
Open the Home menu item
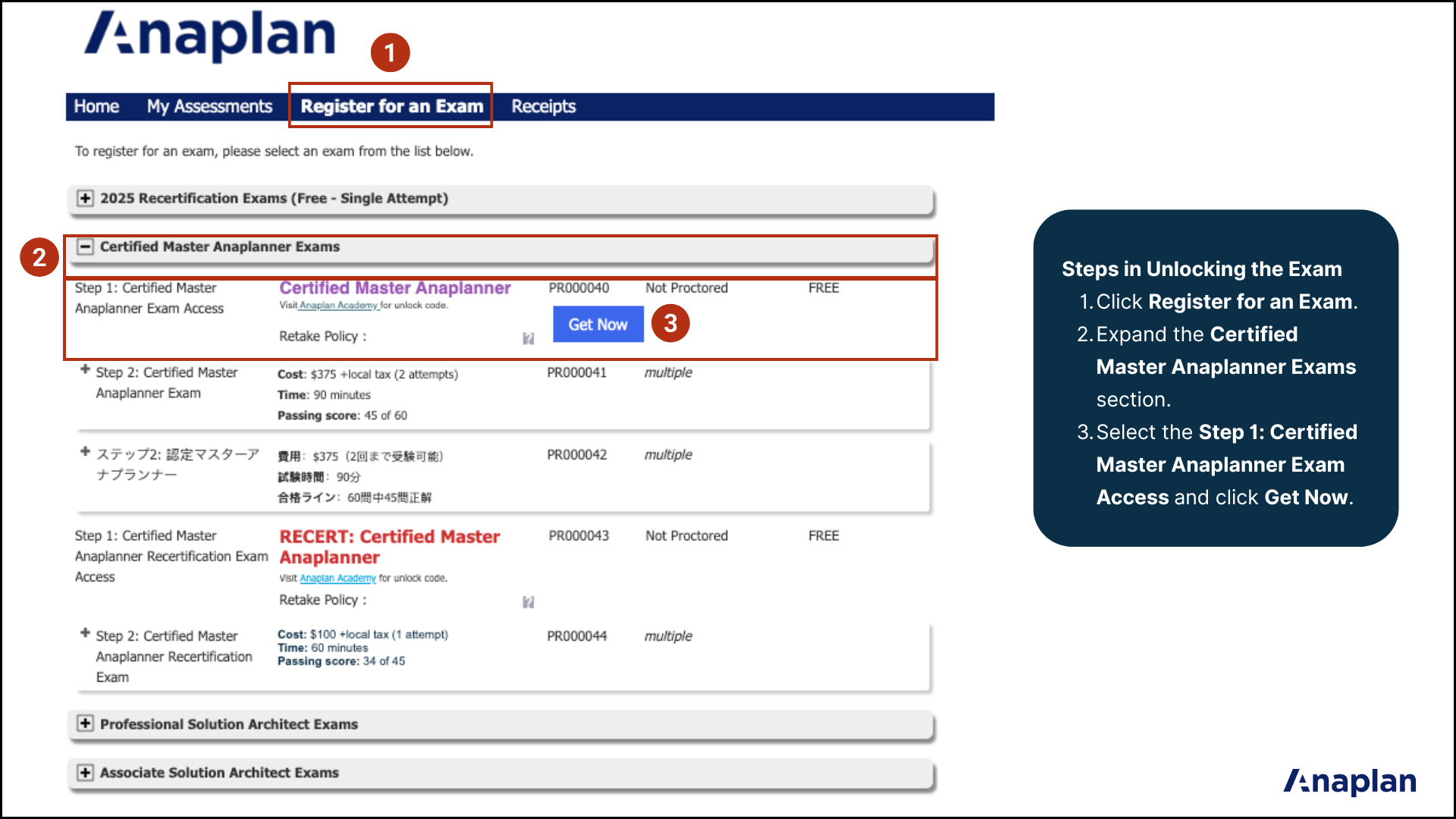point(96,107)
